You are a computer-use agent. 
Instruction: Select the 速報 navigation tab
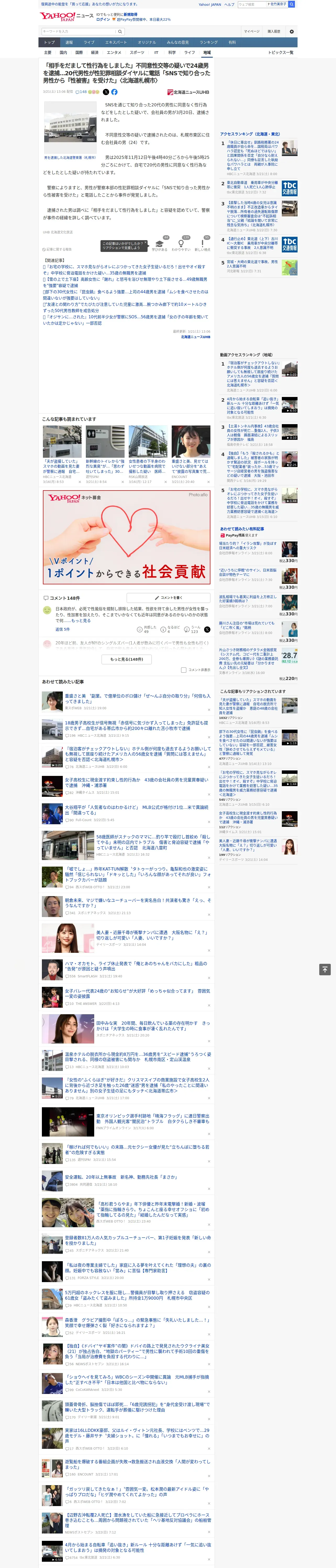(x=69, y=43)
